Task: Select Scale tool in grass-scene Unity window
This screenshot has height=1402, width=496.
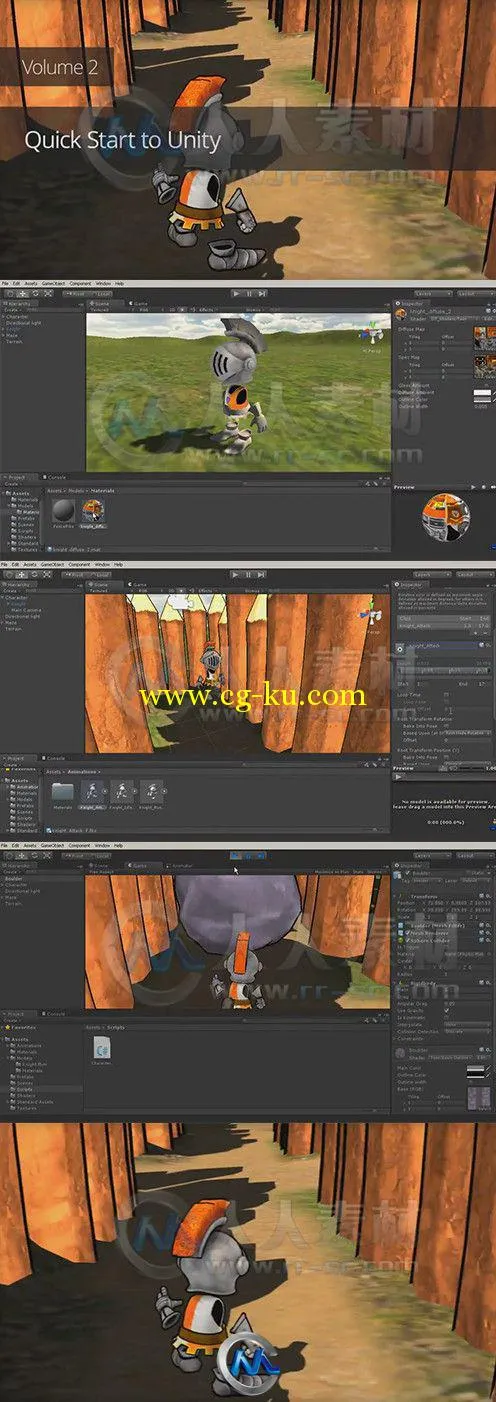Action: pyautogui.click(x=48, y=293)
